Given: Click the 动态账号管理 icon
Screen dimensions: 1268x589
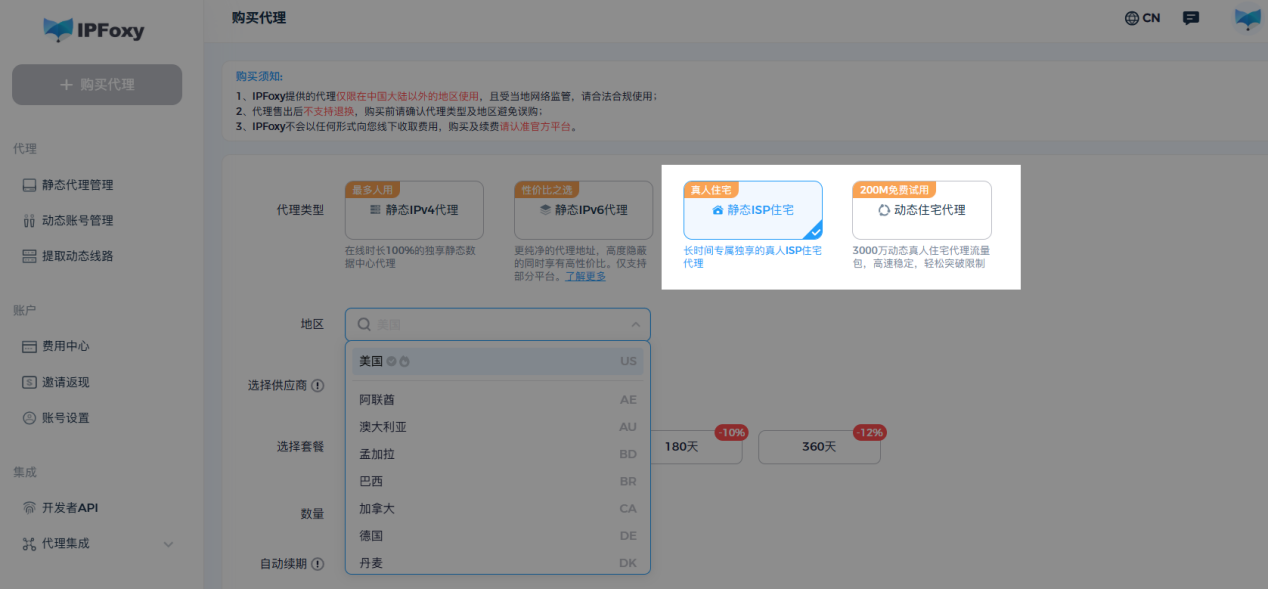Looking at the screenshot, I should click(x=29, y=221).
